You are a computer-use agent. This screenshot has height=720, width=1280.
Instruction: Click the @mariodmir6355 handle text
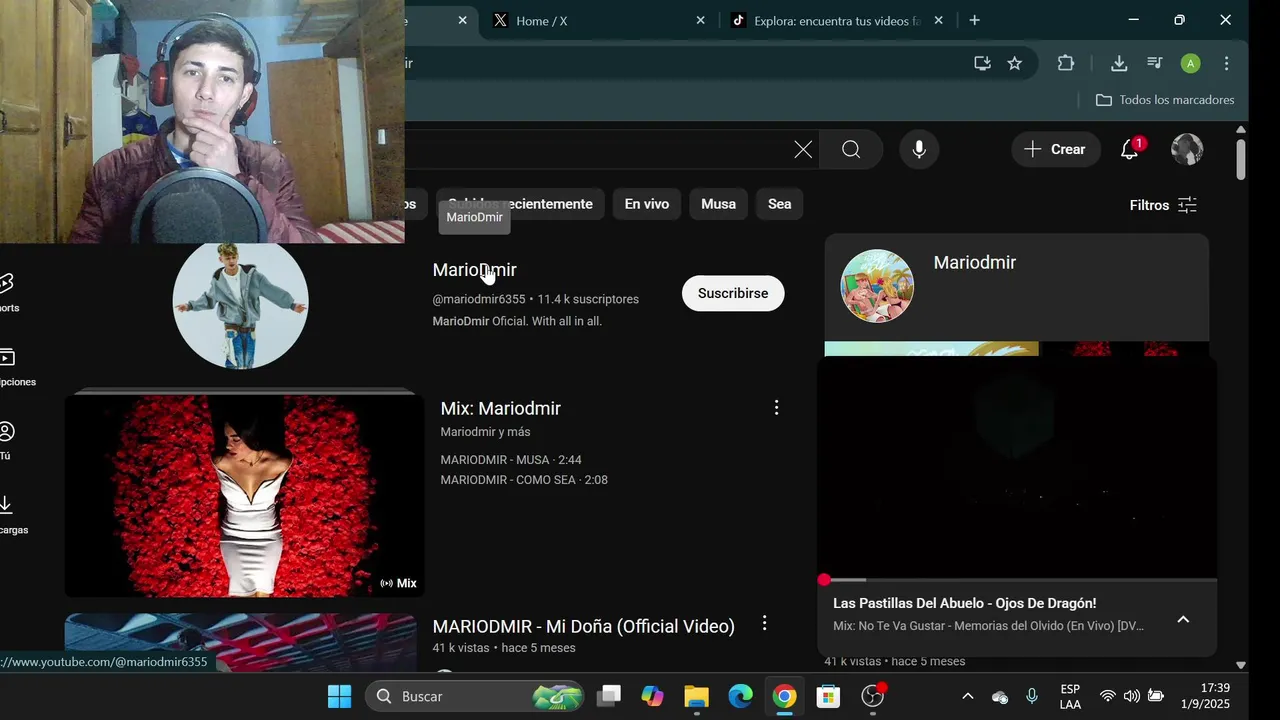tap(478, 299)
